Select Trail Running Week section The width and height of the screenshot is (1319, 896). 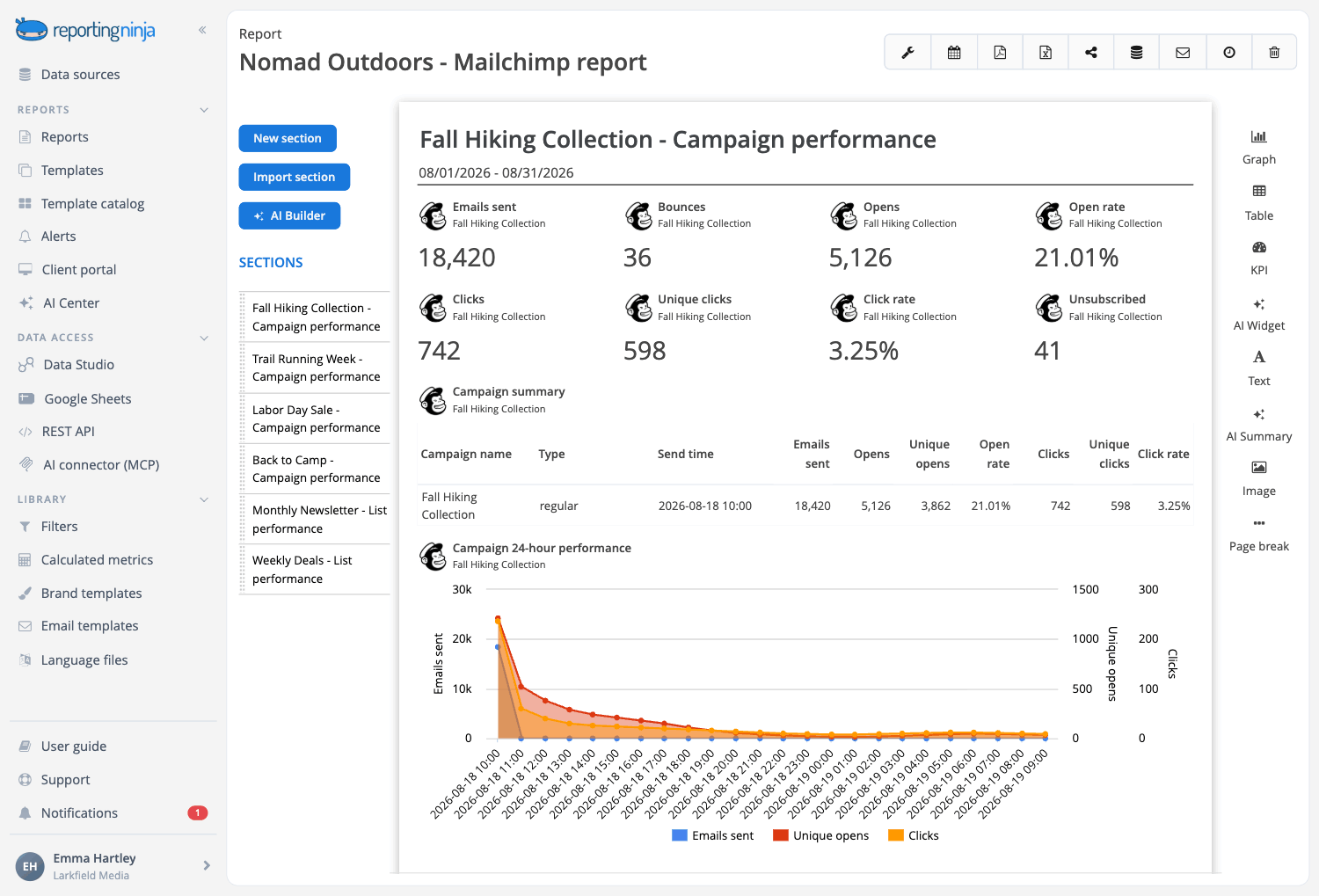pyautogui.click(x=315, y=368)
